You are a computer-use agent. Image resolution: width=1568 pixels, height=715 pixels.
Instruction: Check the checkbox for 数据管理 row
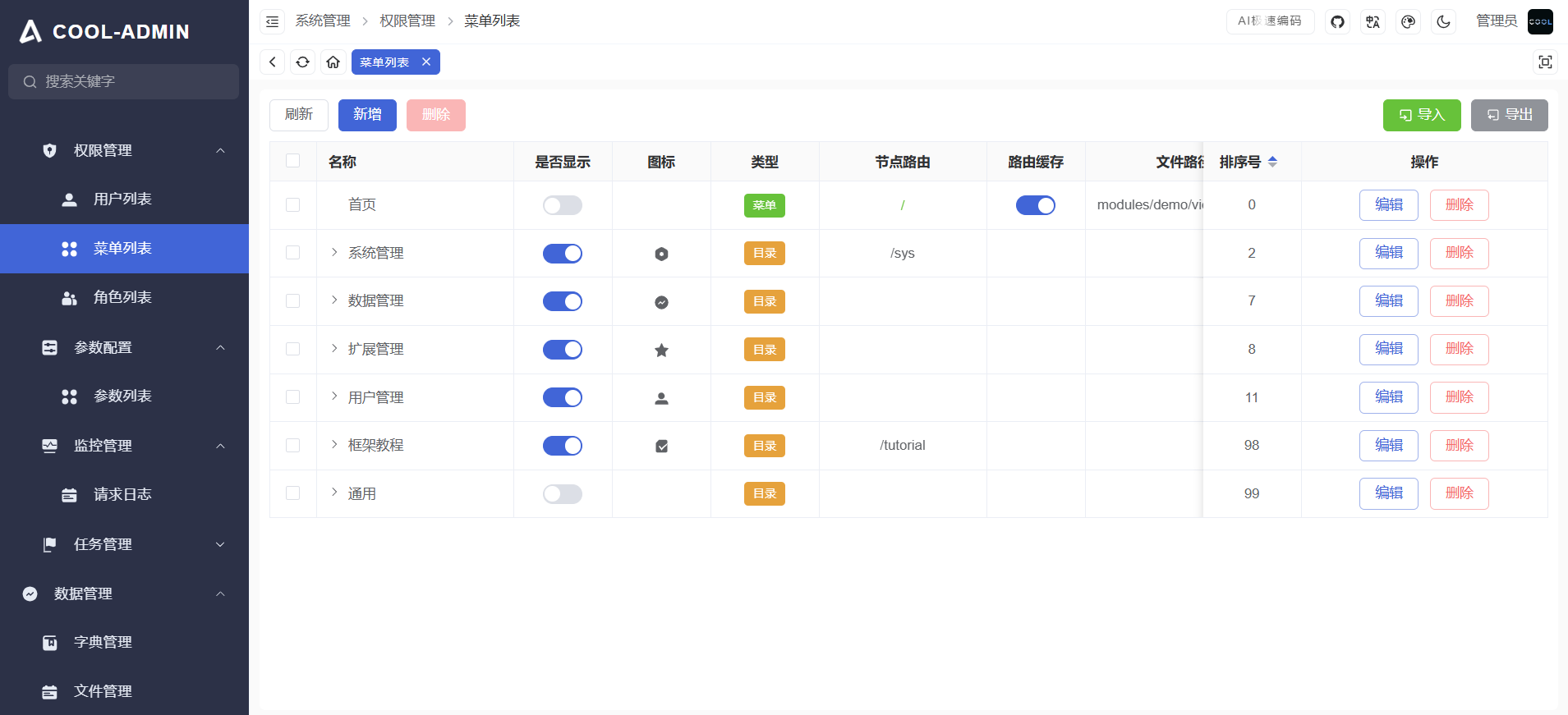click(292, 301)
